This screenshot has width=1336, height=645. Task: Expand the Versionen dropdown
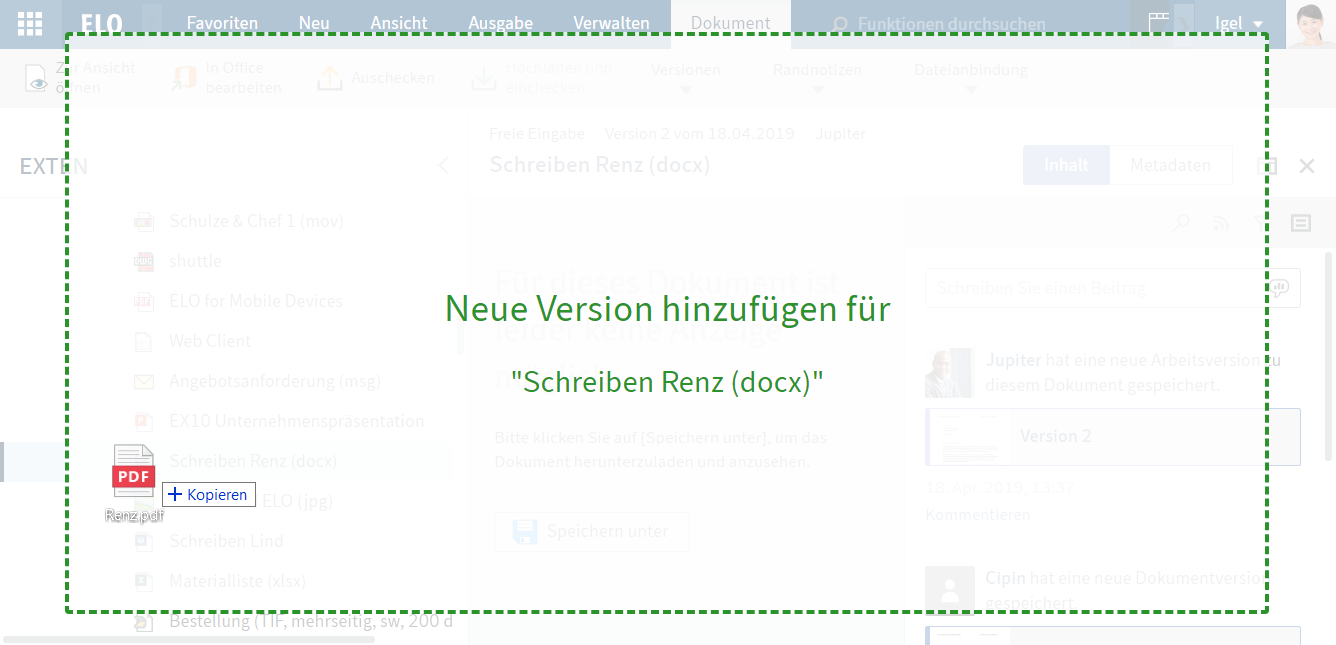pos(685,78)
